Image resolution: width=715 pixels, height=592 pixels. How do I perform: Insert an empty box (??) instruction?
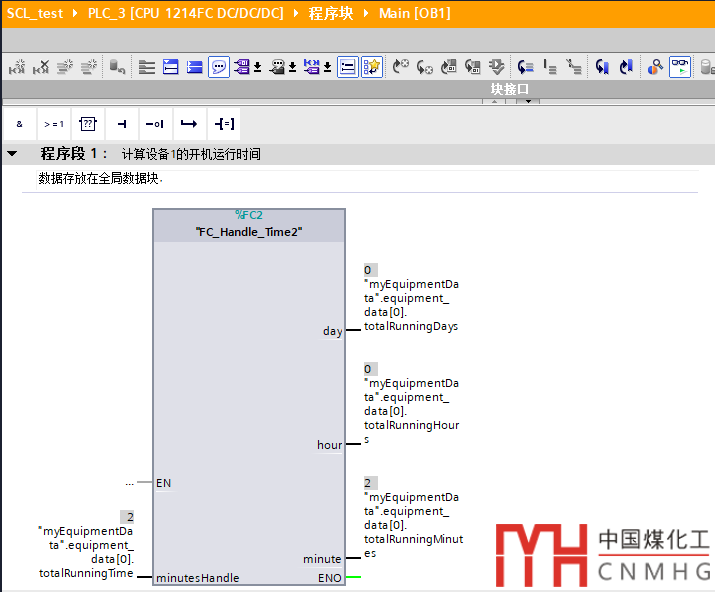tap(87, 124)
